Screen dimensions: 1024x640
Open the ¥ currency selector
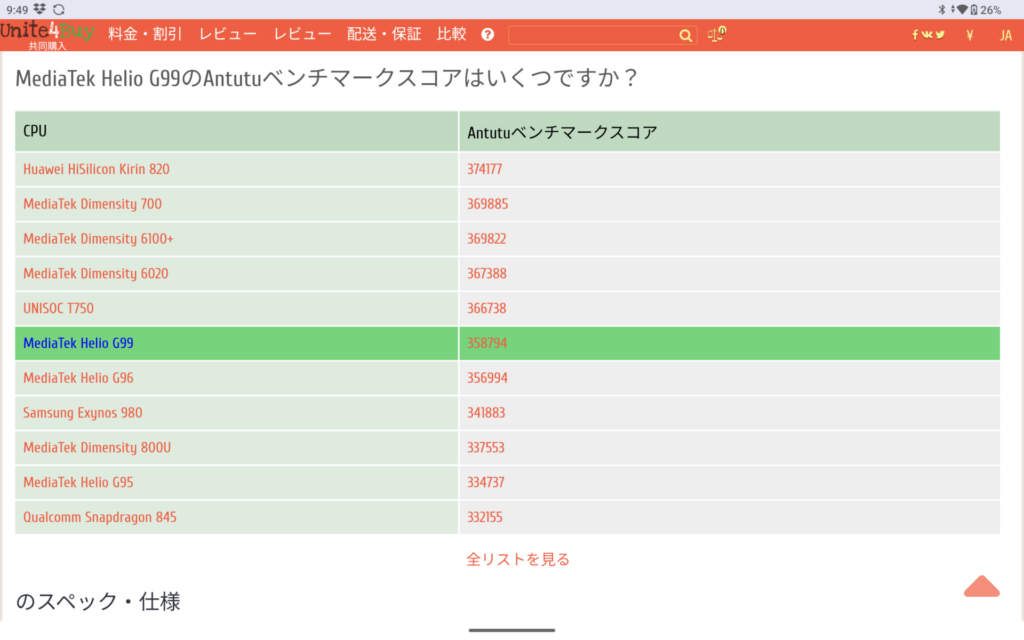(x=970, y=35)
